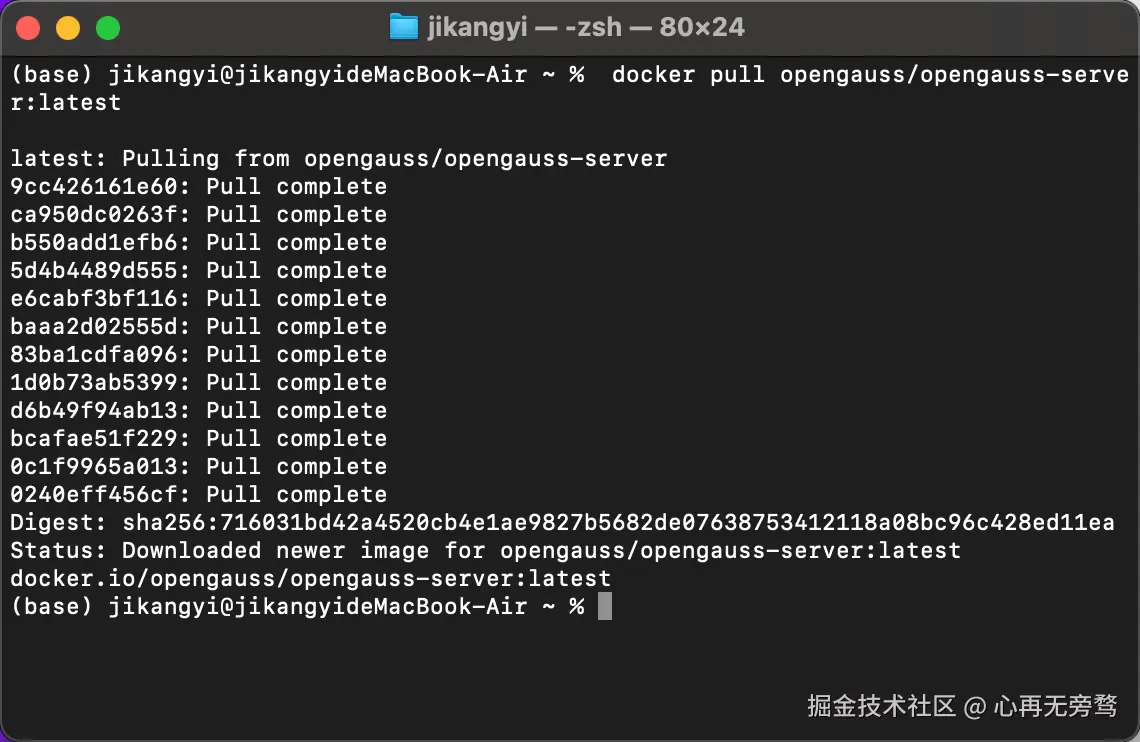
Task: Click the green zoom window button
Action: (x=107, y=28)
